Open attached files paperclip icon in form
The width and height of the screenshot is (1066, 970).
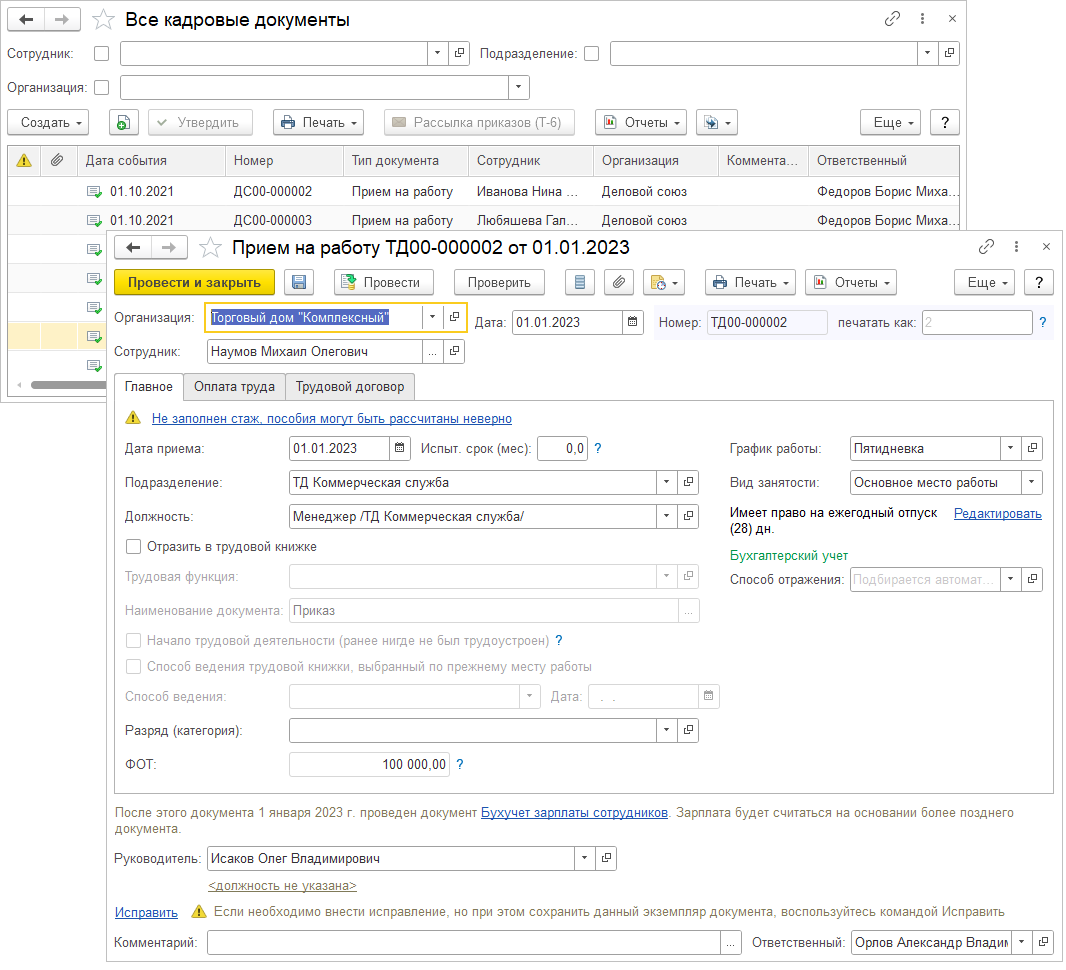620,282
